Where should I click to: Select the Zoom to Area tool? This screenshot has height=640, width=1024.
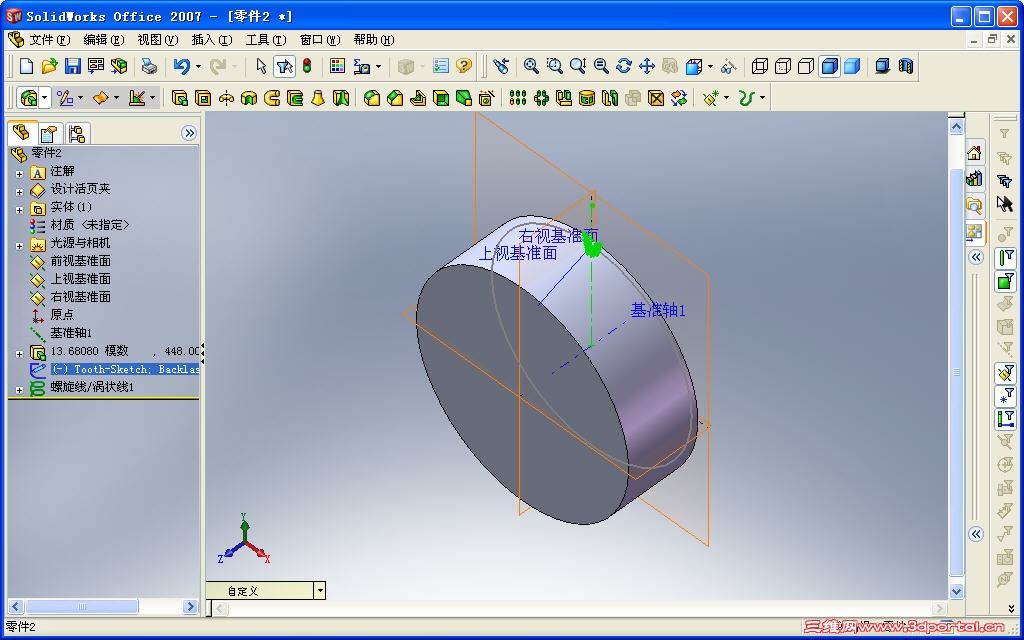coord(554,66)
